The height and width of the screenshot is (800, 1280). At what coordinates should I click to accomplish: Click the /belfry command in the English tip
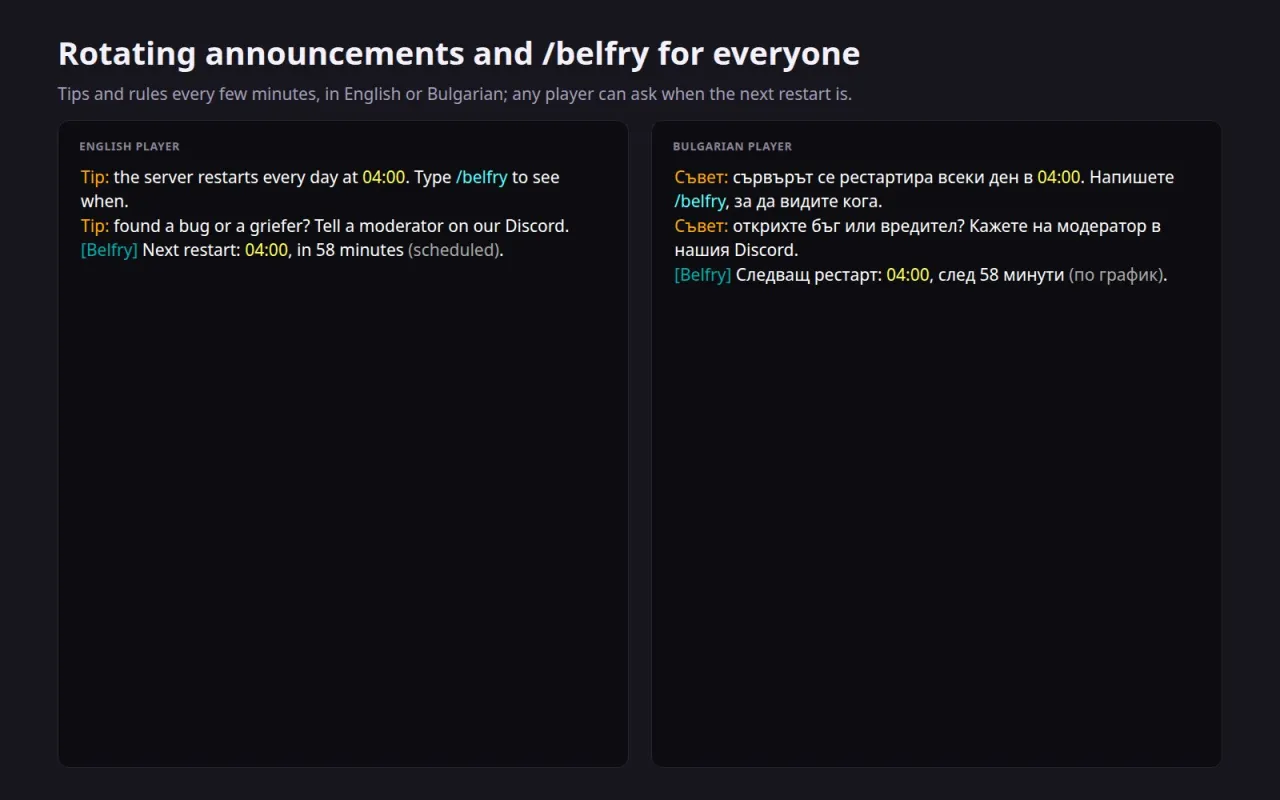tap(482, 177)
